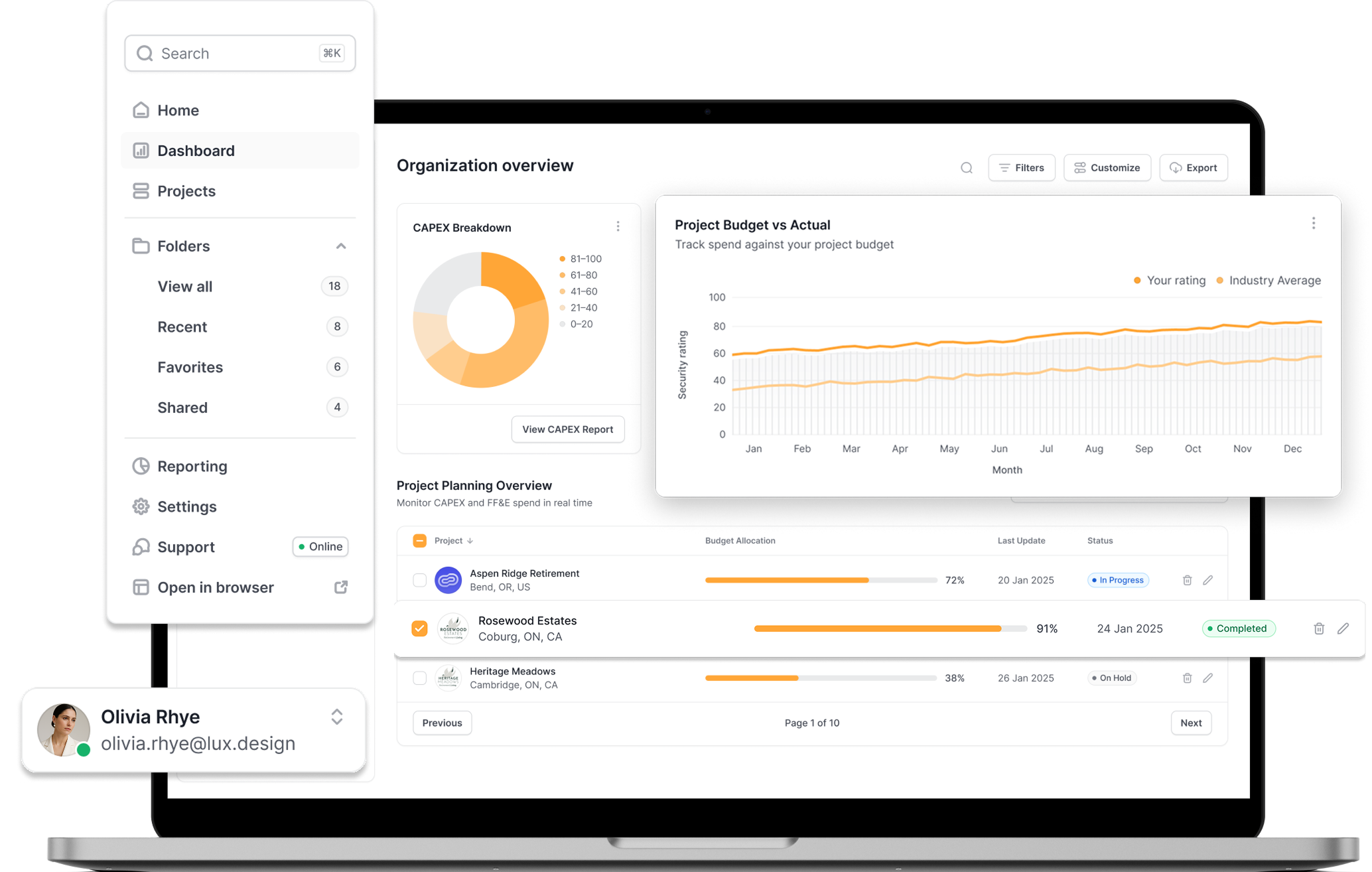Check the Aspen Ridge Retirement checkbox
Image resolution: width=1372 pixels, height=872 pixels.
pyautogui.click(x=419, y=580)
